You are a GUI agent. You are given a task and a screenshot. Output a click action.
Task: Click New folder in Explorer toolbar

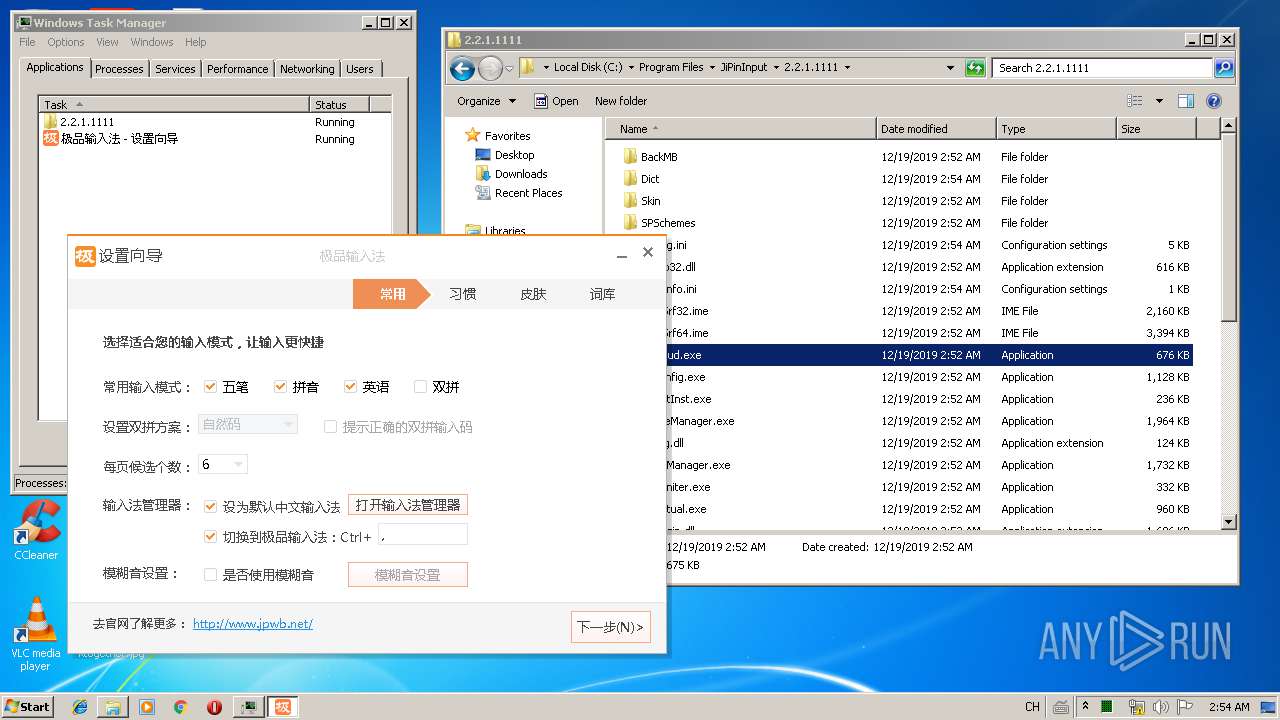click(621, 101)
